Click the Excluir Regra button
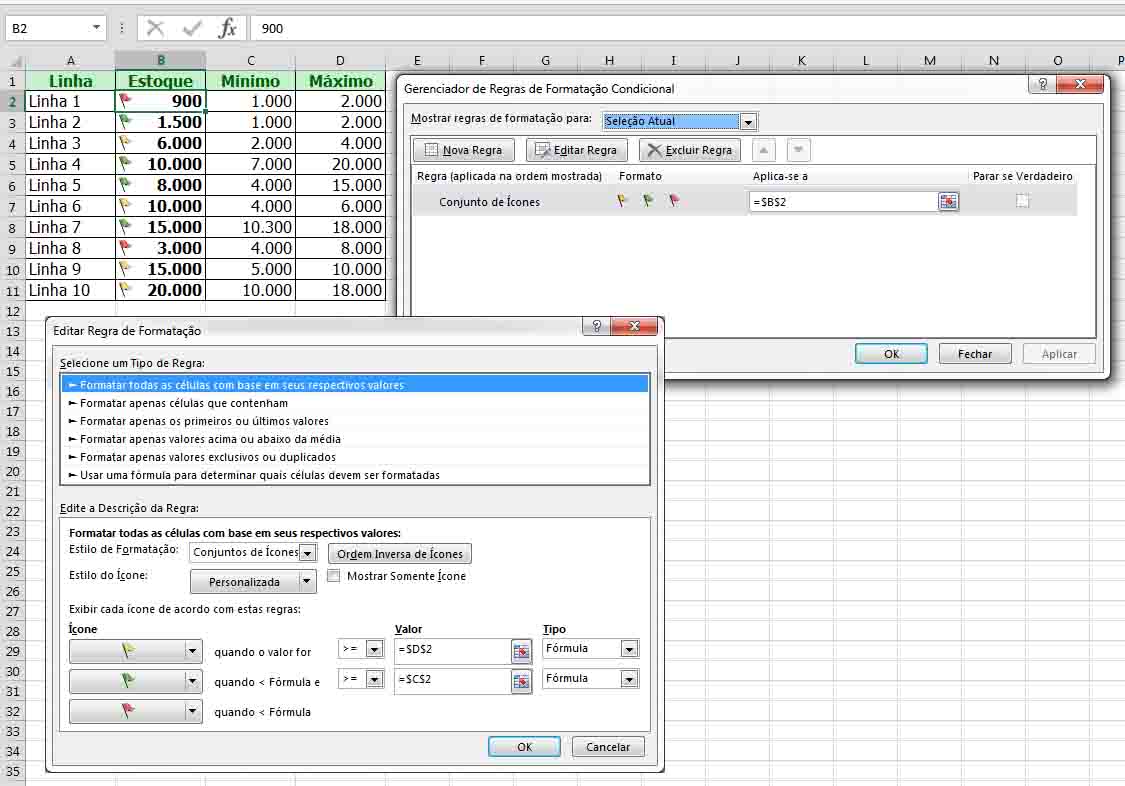 (x=689, y=150)
